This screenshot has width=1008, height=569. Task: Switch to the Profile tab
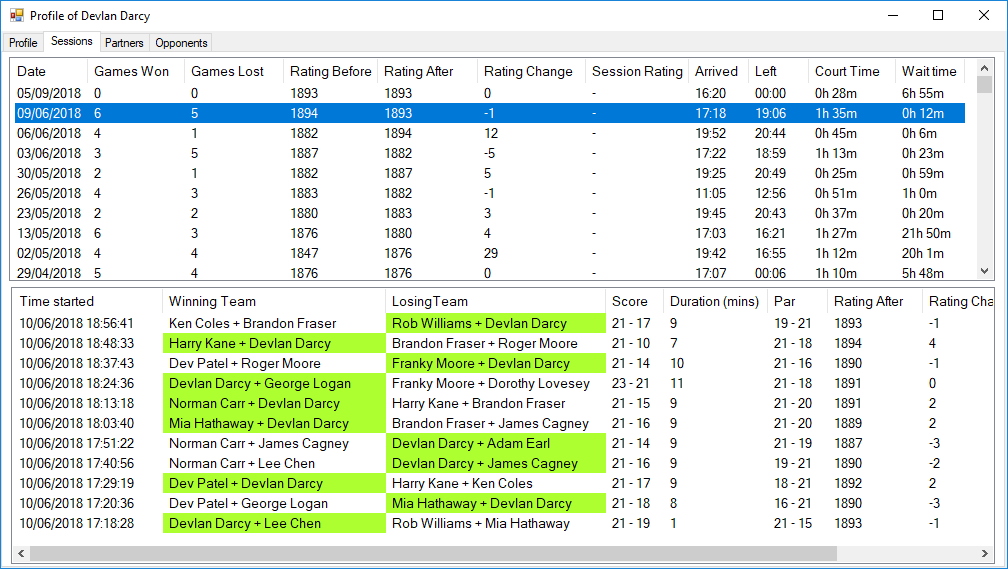coord(23,42)
